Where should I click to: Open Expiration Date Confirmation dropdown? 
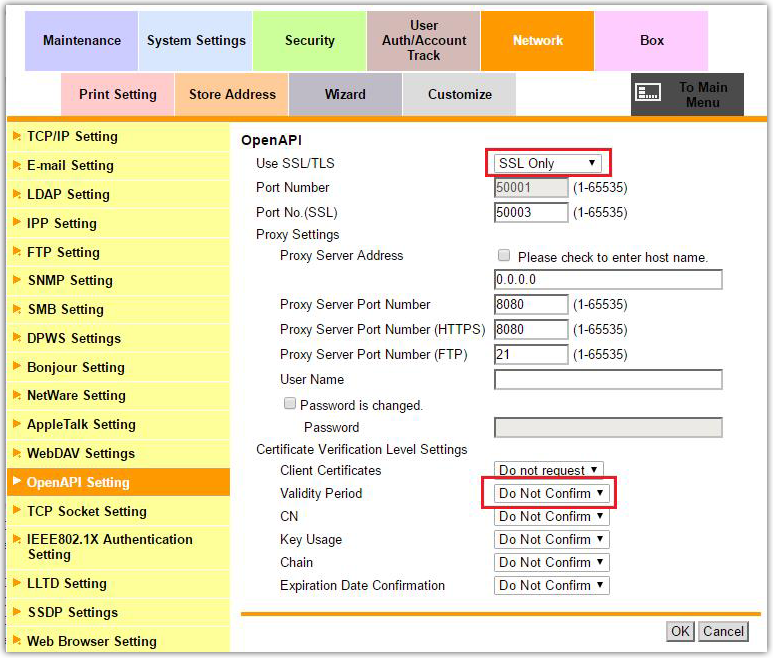click(552, 585)
